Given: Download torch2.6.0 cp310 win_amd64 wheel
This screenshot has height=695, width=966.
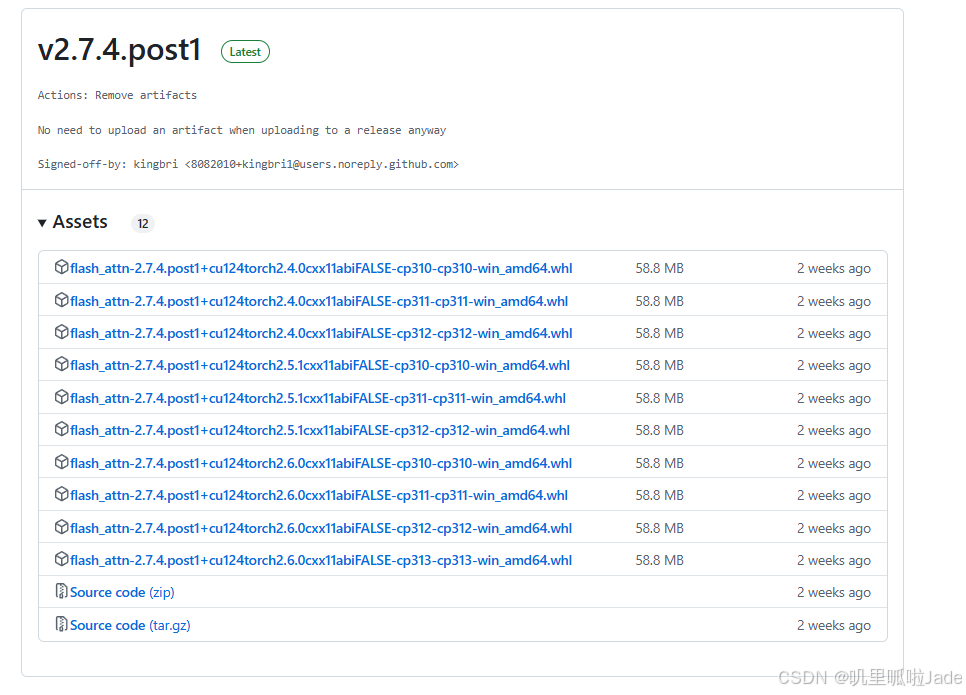Looking at the screenshot, I should pyautogui.click(x=321, y=463).
